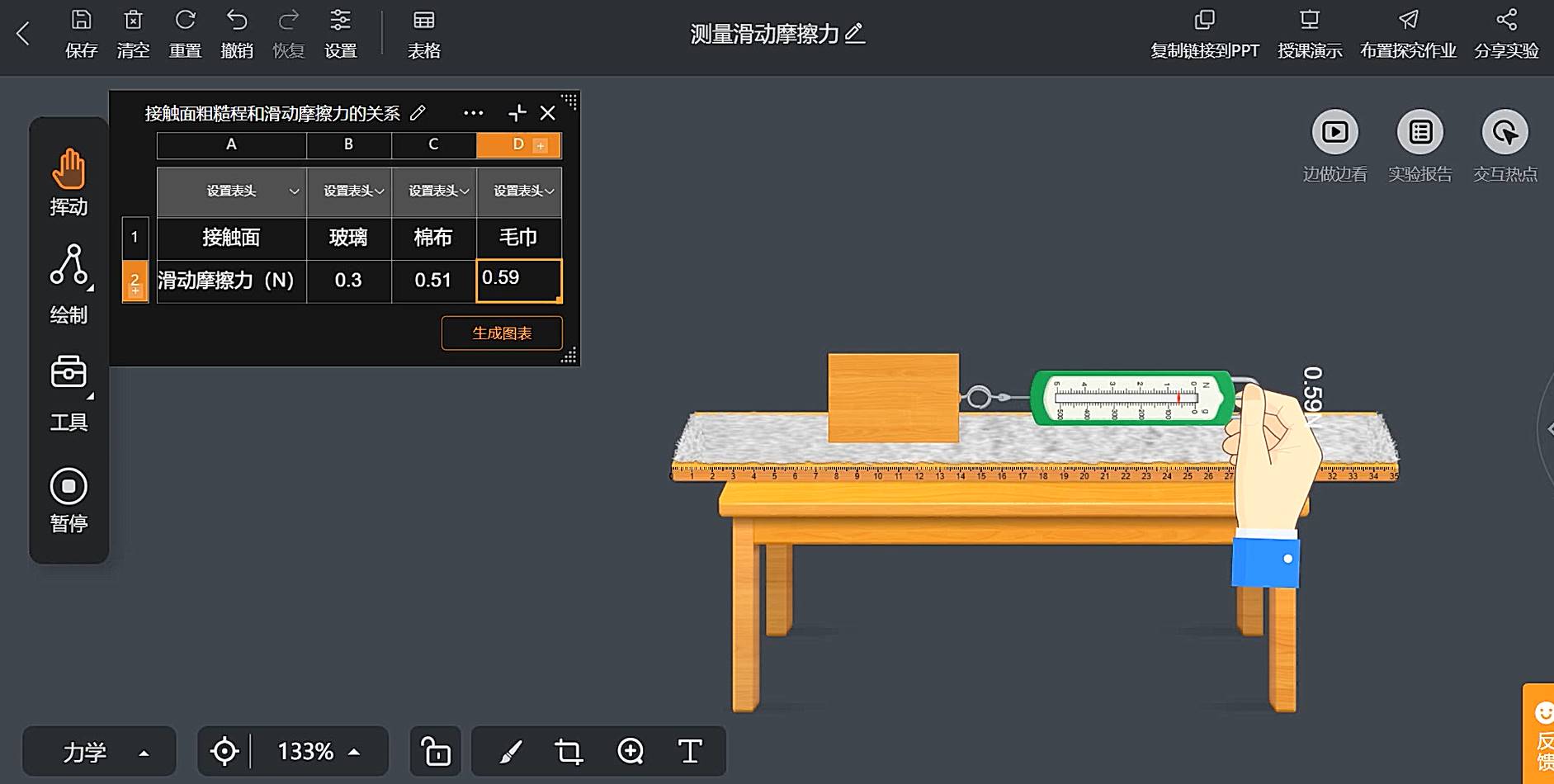This screenshot has width=1554, height=784.
Task: Click the spring scale force gauge
Action: (1132, 398)
